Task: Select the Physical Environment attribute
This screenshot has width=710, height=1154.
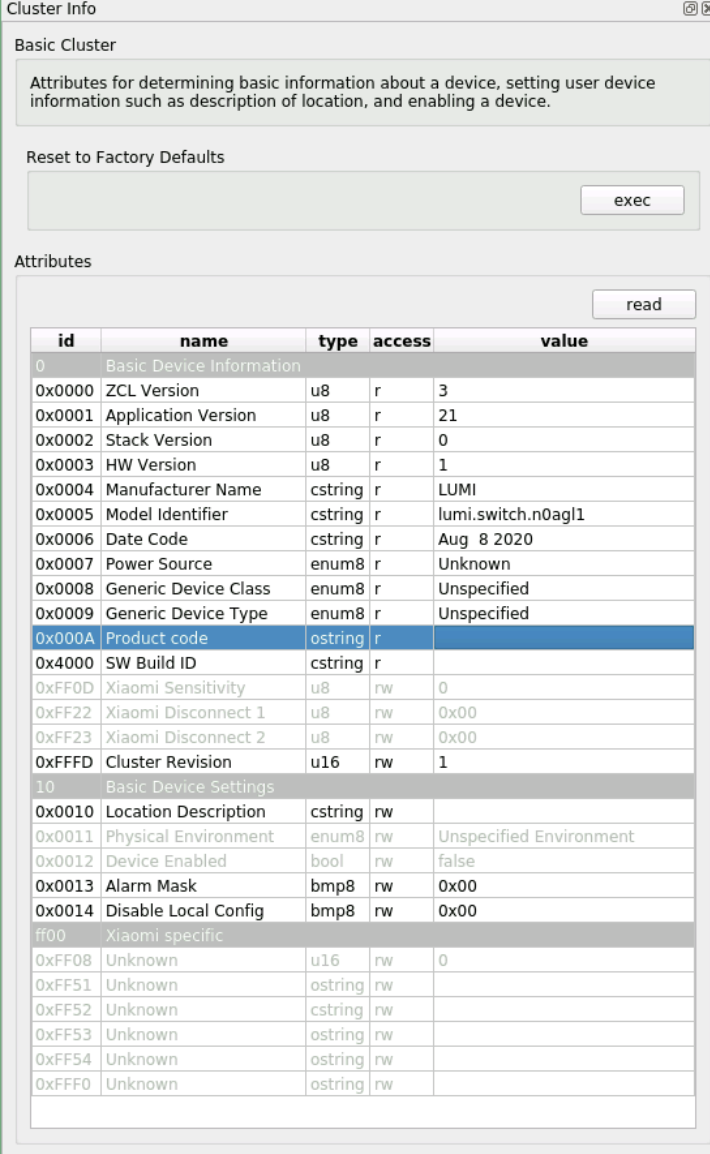Action: click(x=363, y=837)
